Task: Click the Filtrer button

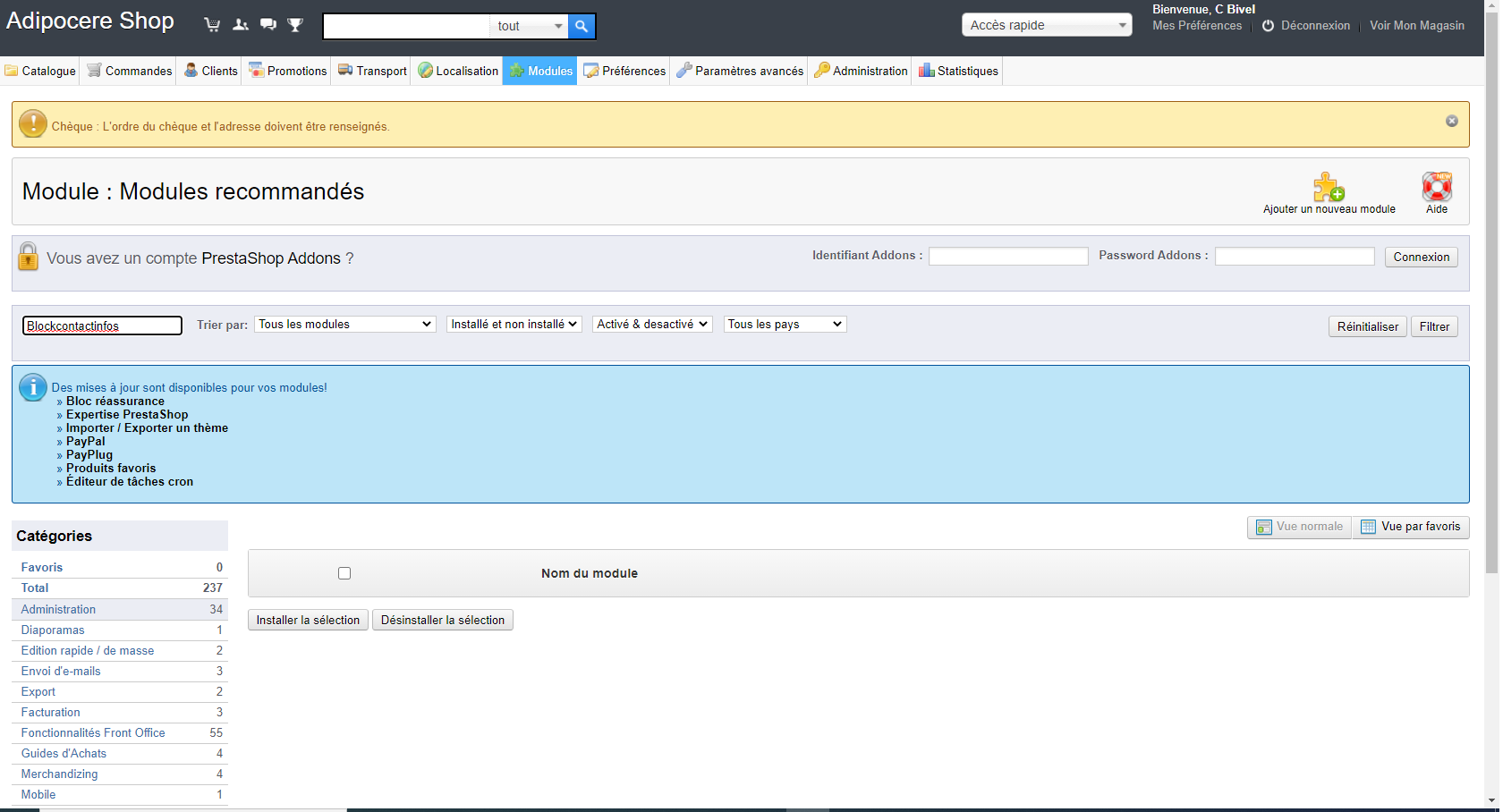Action: [1434, 326]
